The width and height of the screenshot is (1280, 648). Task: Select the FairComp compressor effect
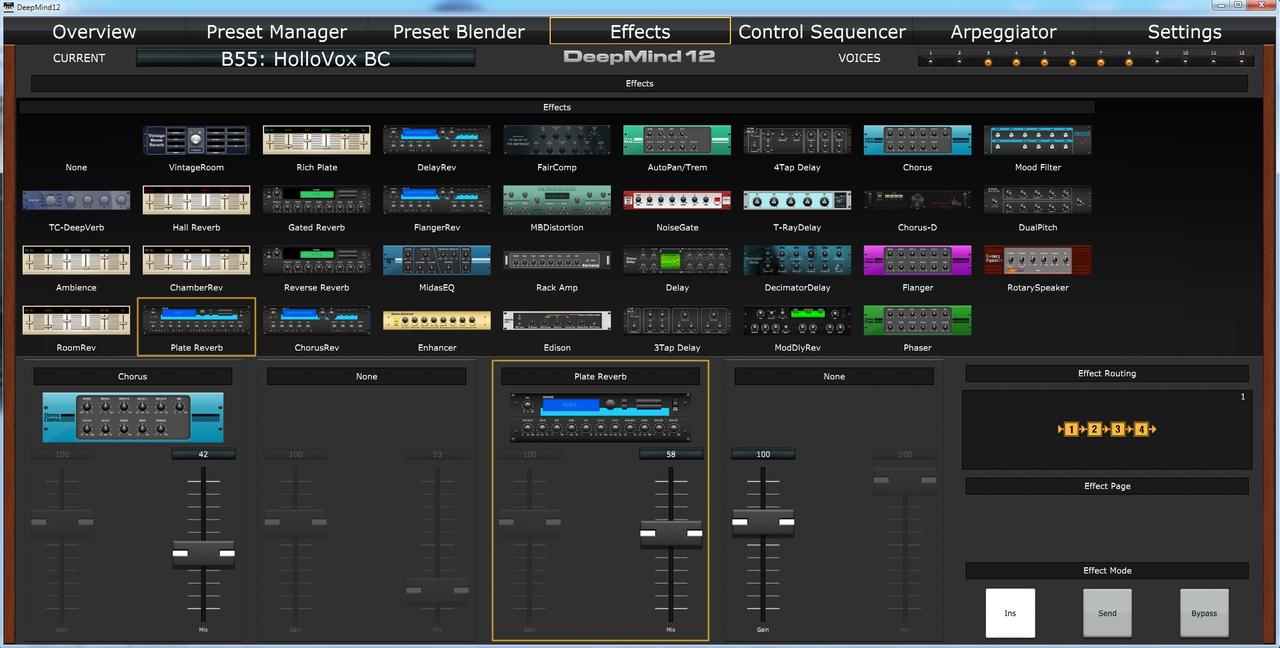click(556, 140)
